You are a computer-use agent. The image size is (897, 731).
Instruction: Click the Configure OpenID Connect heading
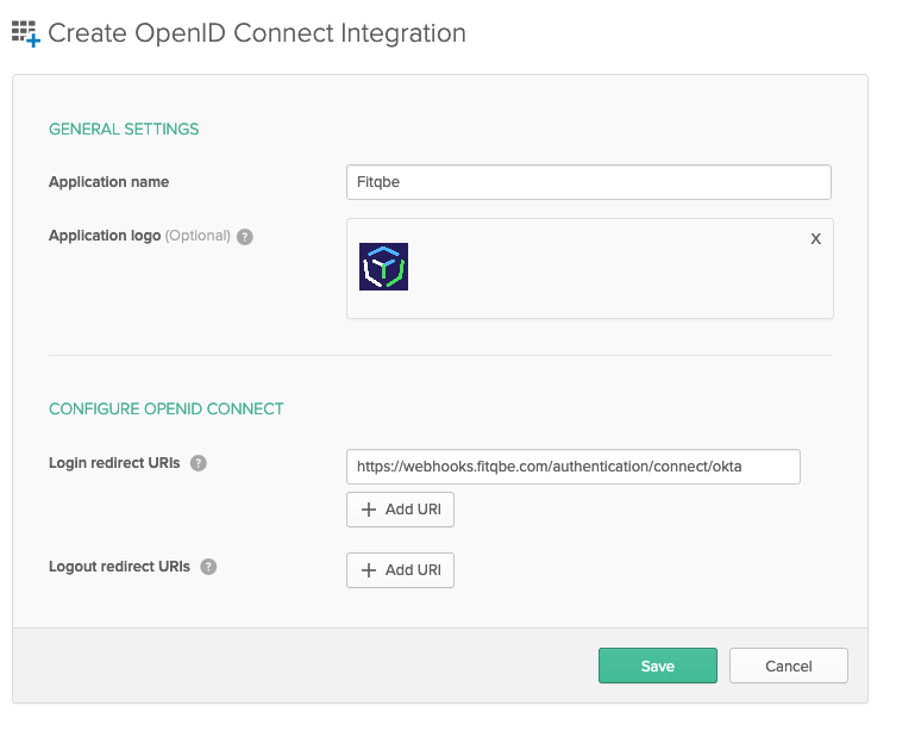coord(166,409)
